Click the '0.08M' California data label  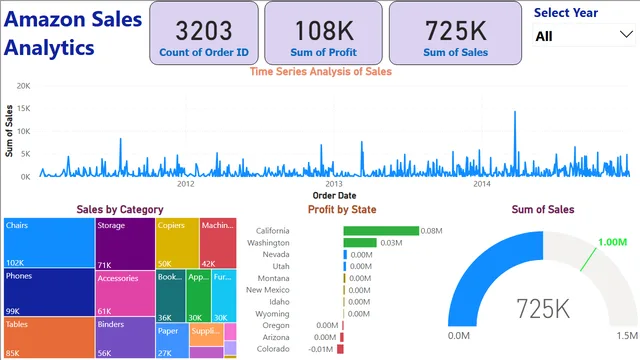pyautogui.click(x=431, y=231)
